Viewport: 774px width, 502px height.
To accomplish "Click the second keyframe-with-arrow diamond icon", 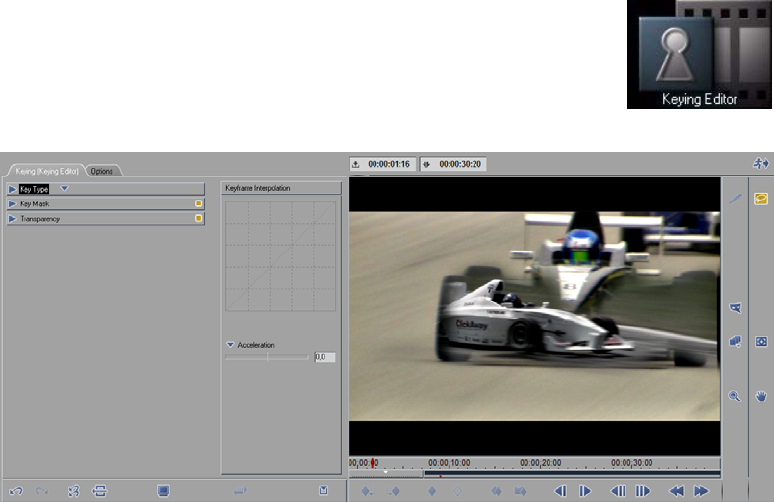I will click(393, 491).
